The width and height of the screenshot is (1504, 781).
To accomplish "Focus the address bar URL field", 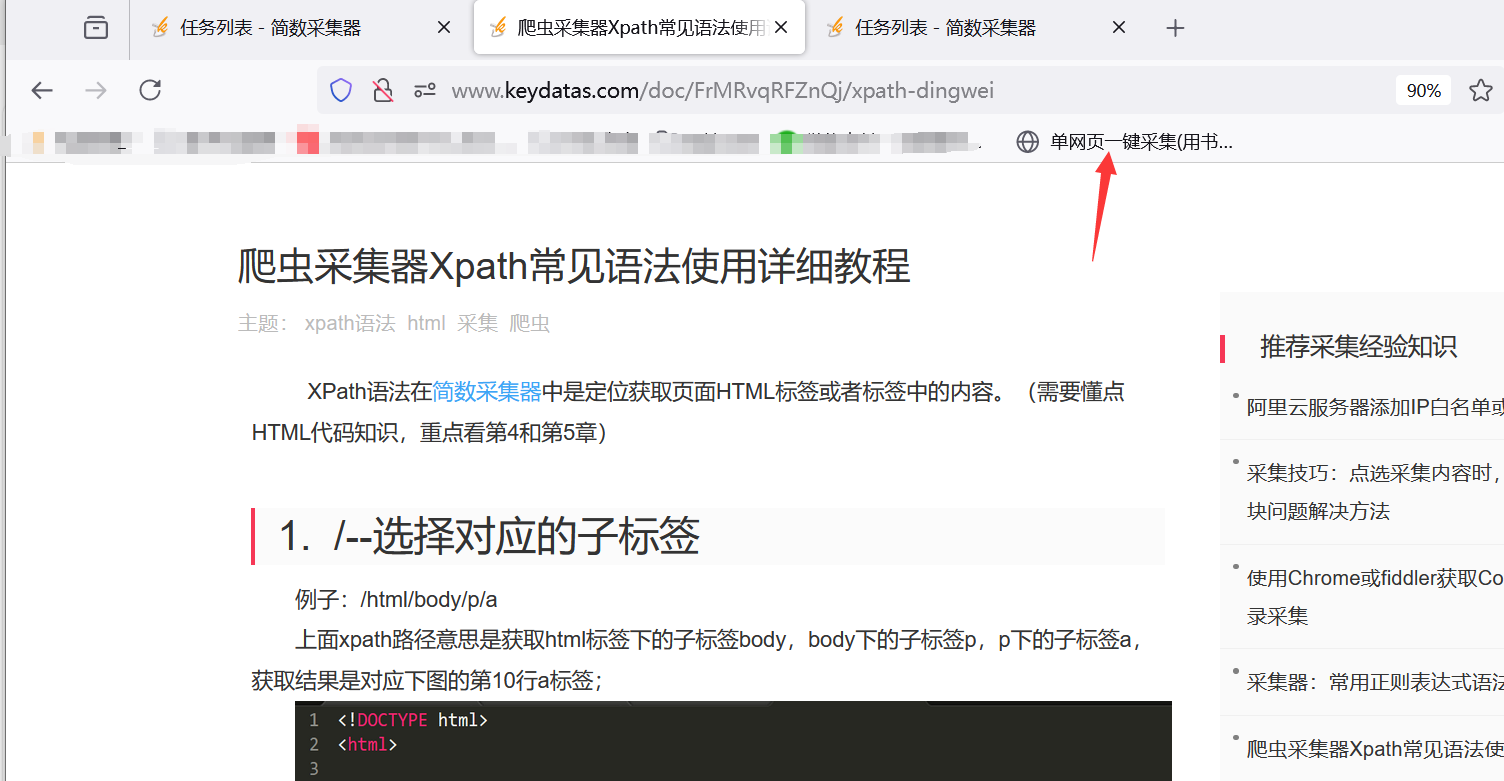I will [722, 91].
